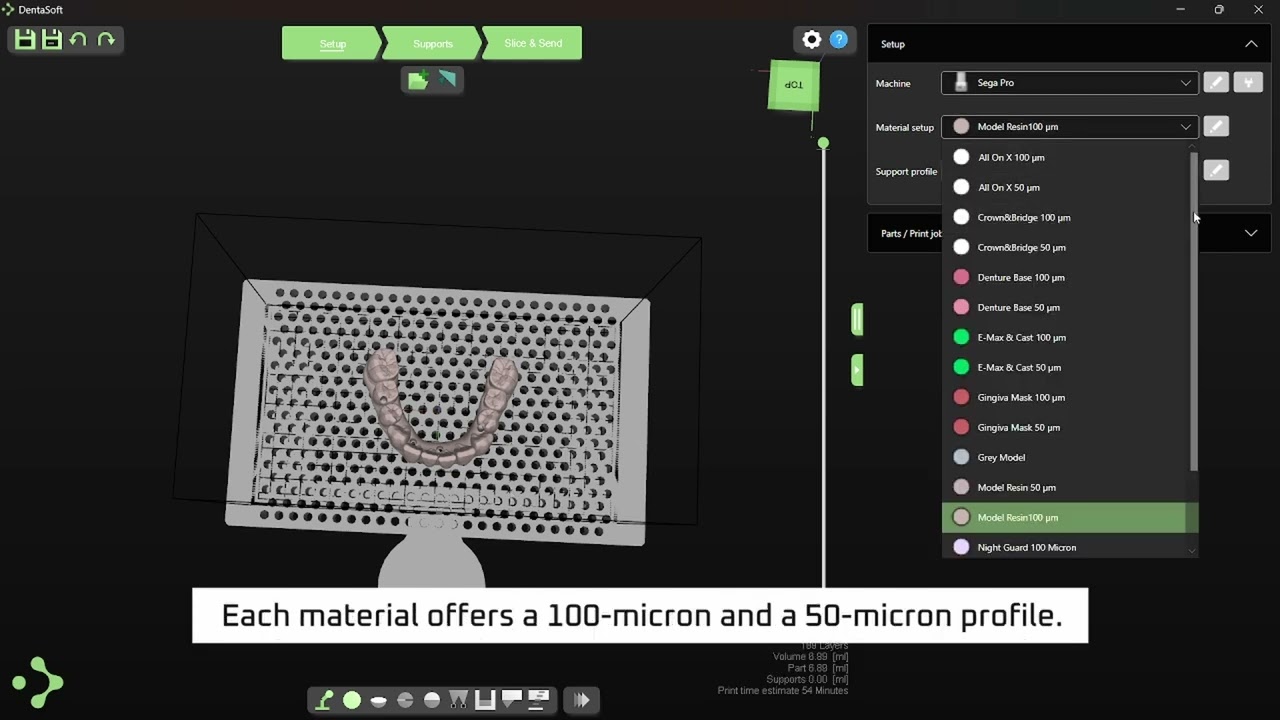Choose Model Resin 50 µm material

1064,487
